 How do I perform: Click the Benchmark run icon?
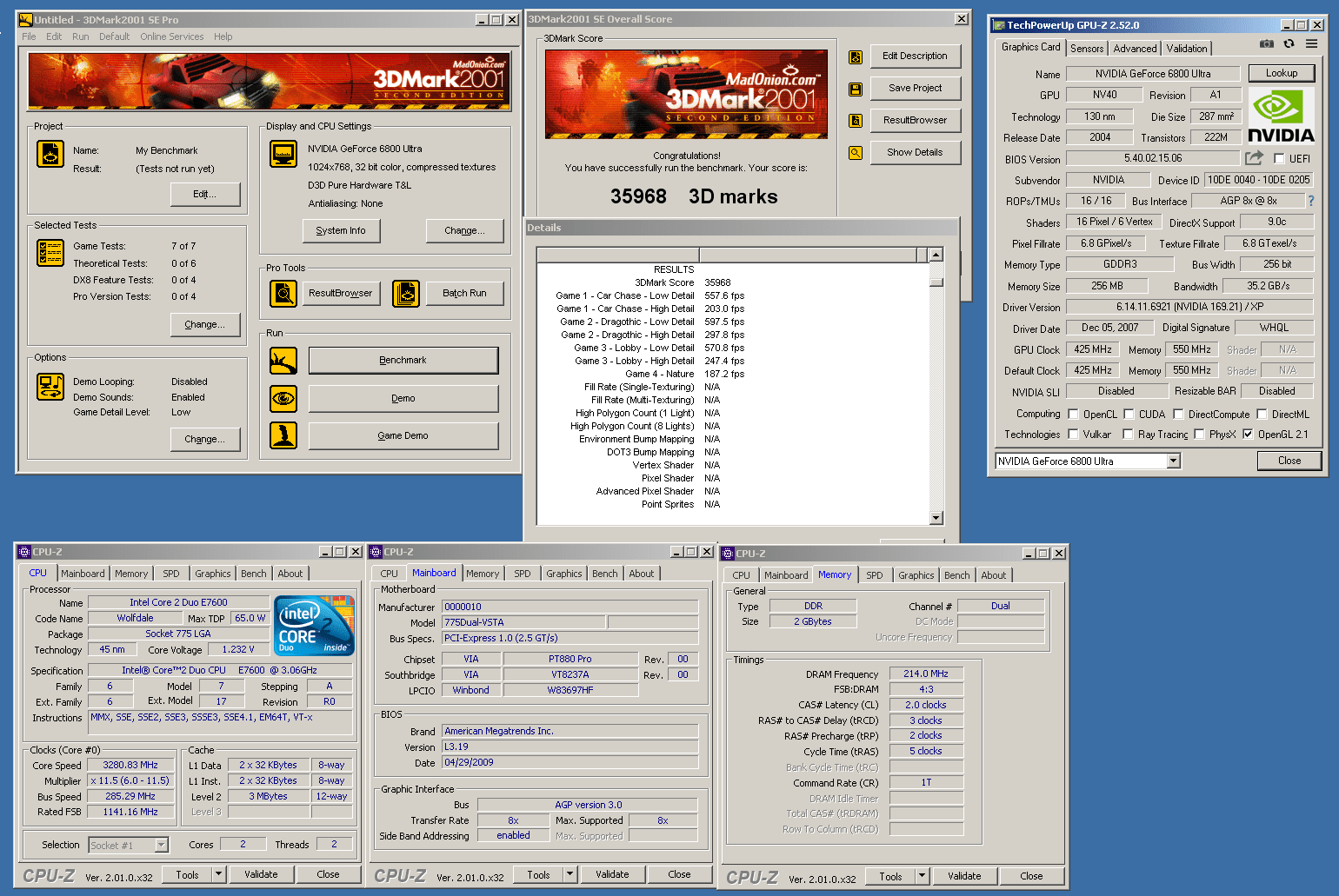click(283, 361)
